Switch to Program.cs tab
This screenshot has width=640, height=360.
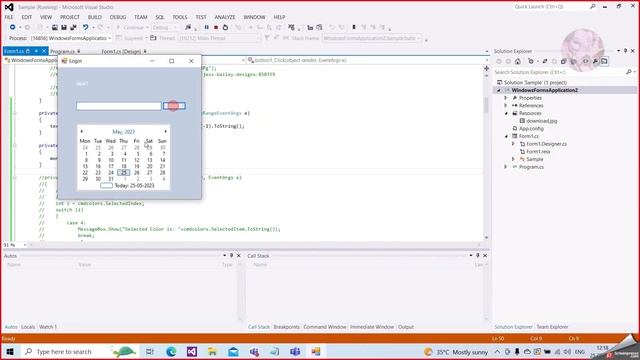(62, 51)
